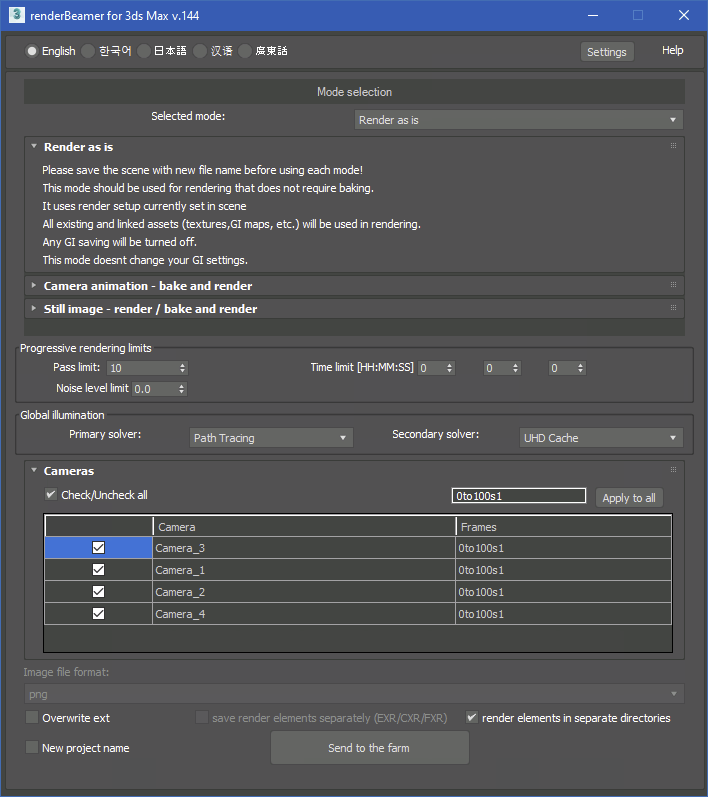Click the Settings button

point(606,52)
